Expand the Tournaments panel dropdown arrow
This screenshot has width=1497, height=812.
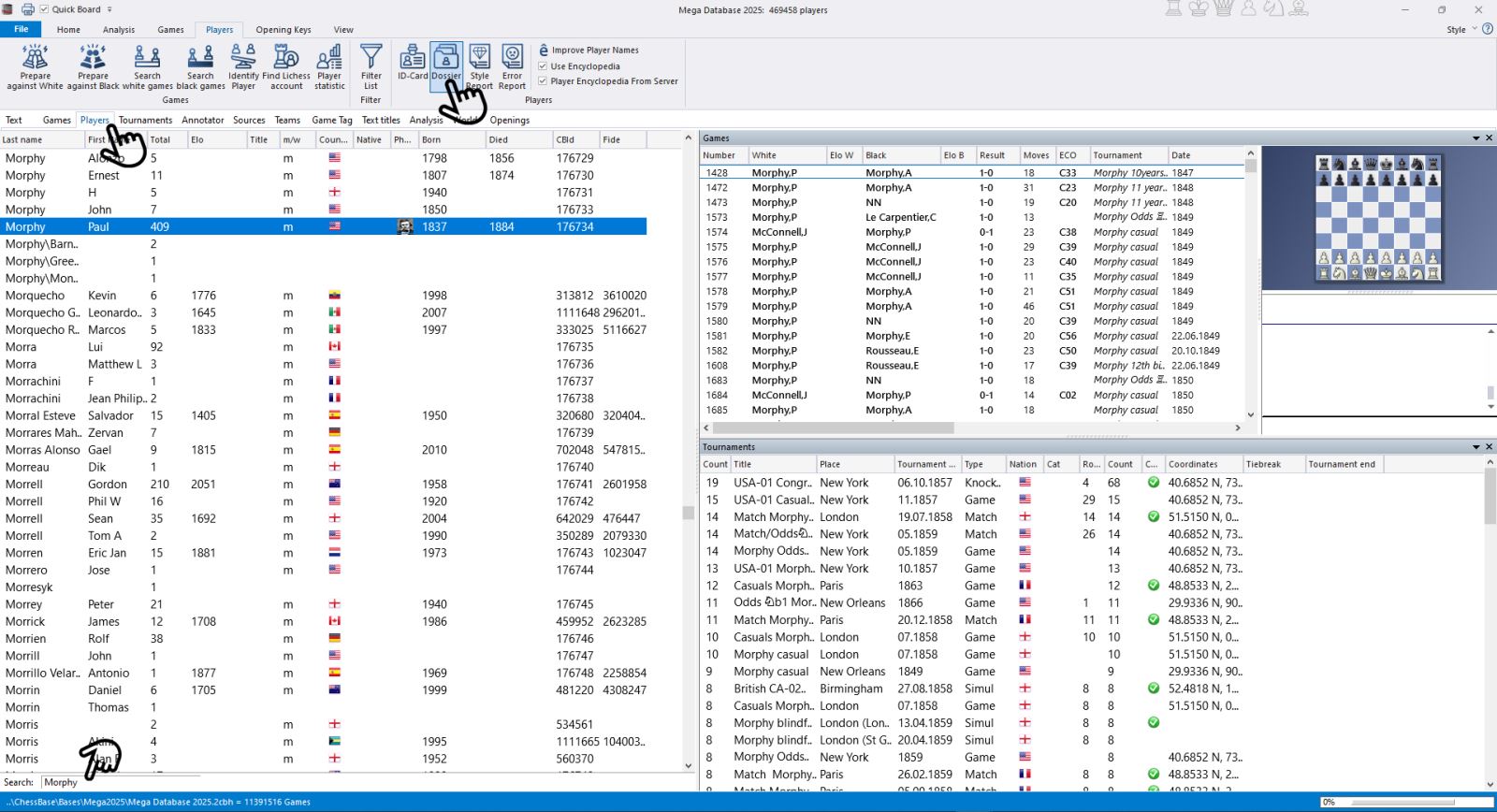point(1476,447)
